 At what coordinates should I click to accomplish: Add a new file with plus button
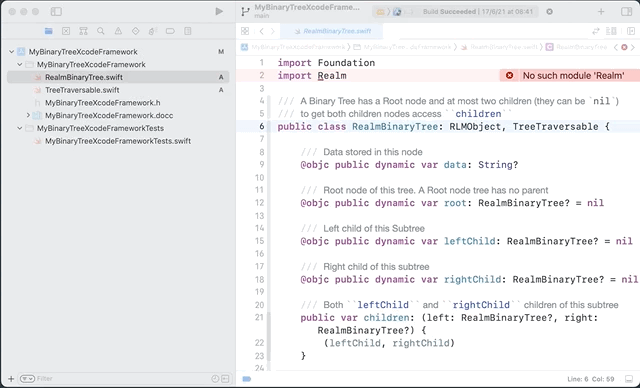pos(11,379)
